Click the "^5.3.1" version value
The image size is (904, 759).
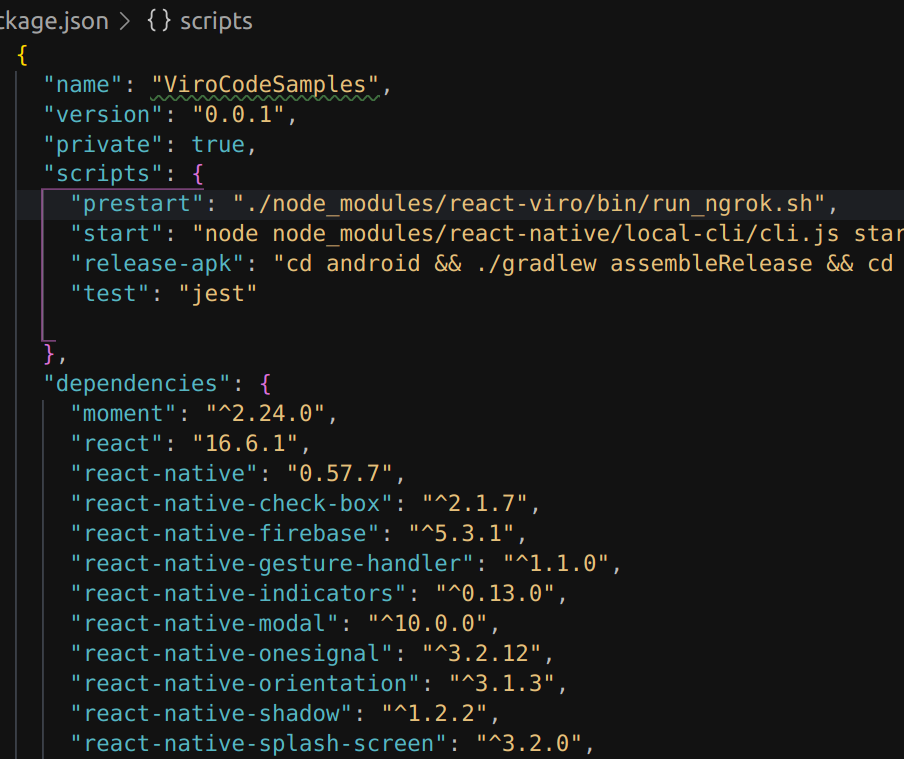pyautogui.click(x=461, y=533)
